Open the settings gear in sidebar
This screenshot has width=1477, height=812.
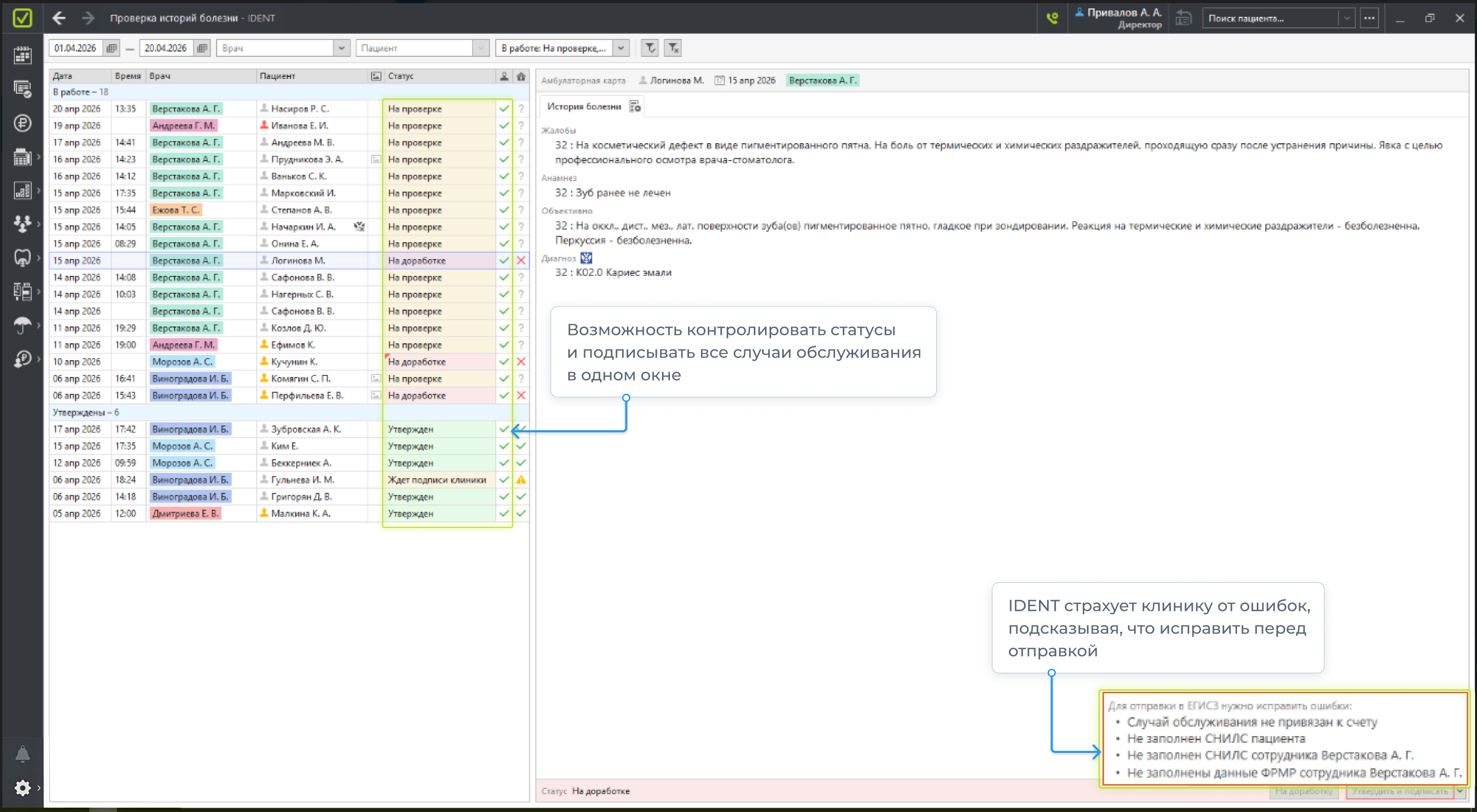(23, 787)
